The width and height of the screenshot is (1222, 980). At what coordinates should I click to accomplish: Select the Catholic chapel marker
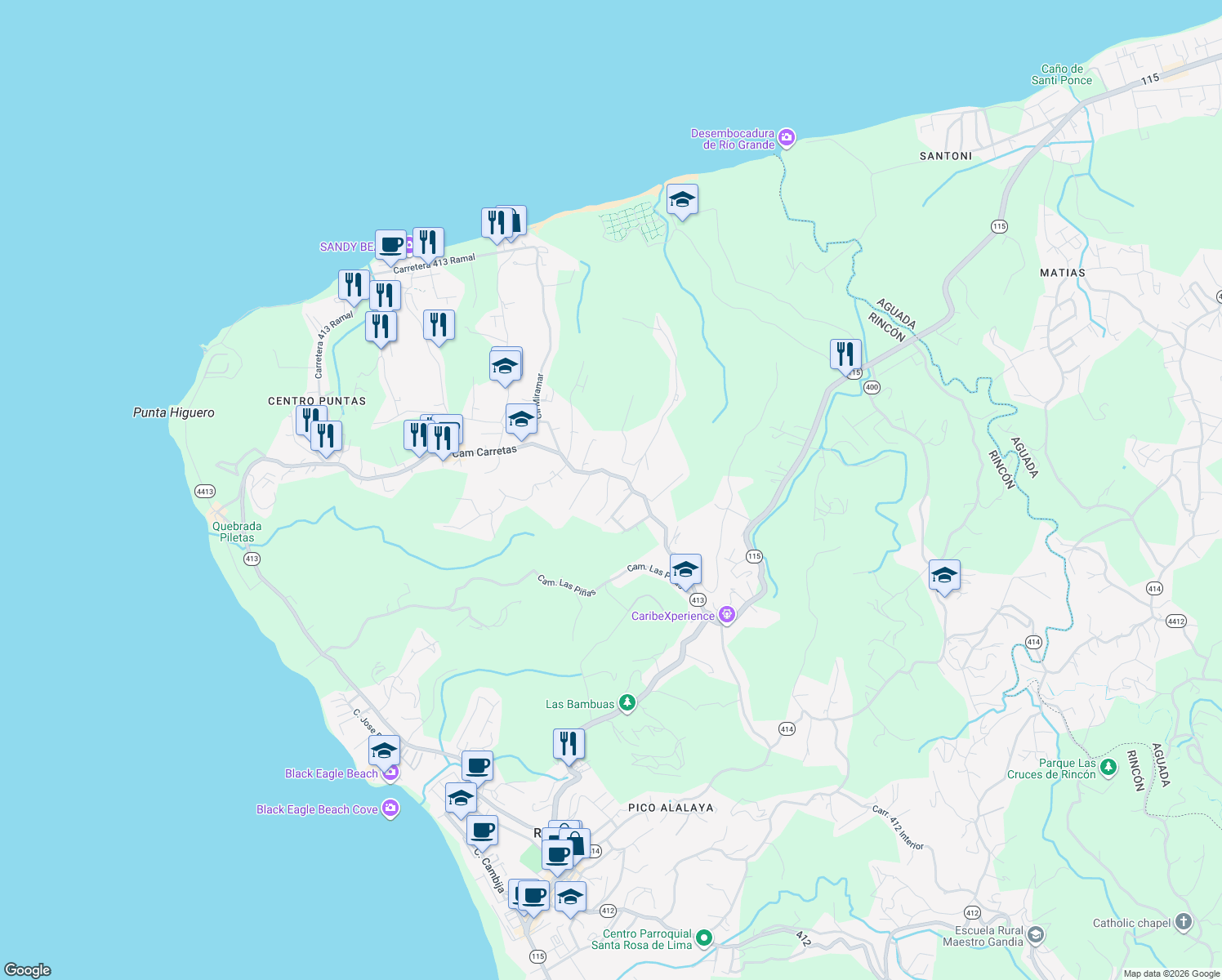[x=1182, y=921]
